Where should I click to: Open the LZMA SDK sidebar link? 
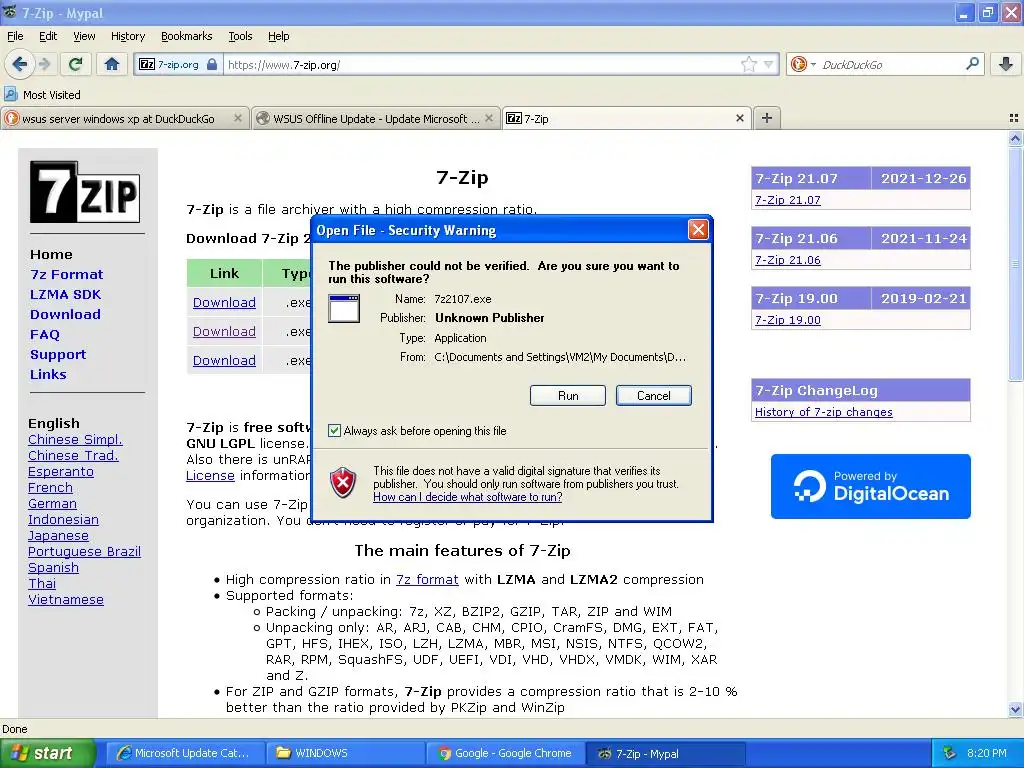click(x=65, y=295)
